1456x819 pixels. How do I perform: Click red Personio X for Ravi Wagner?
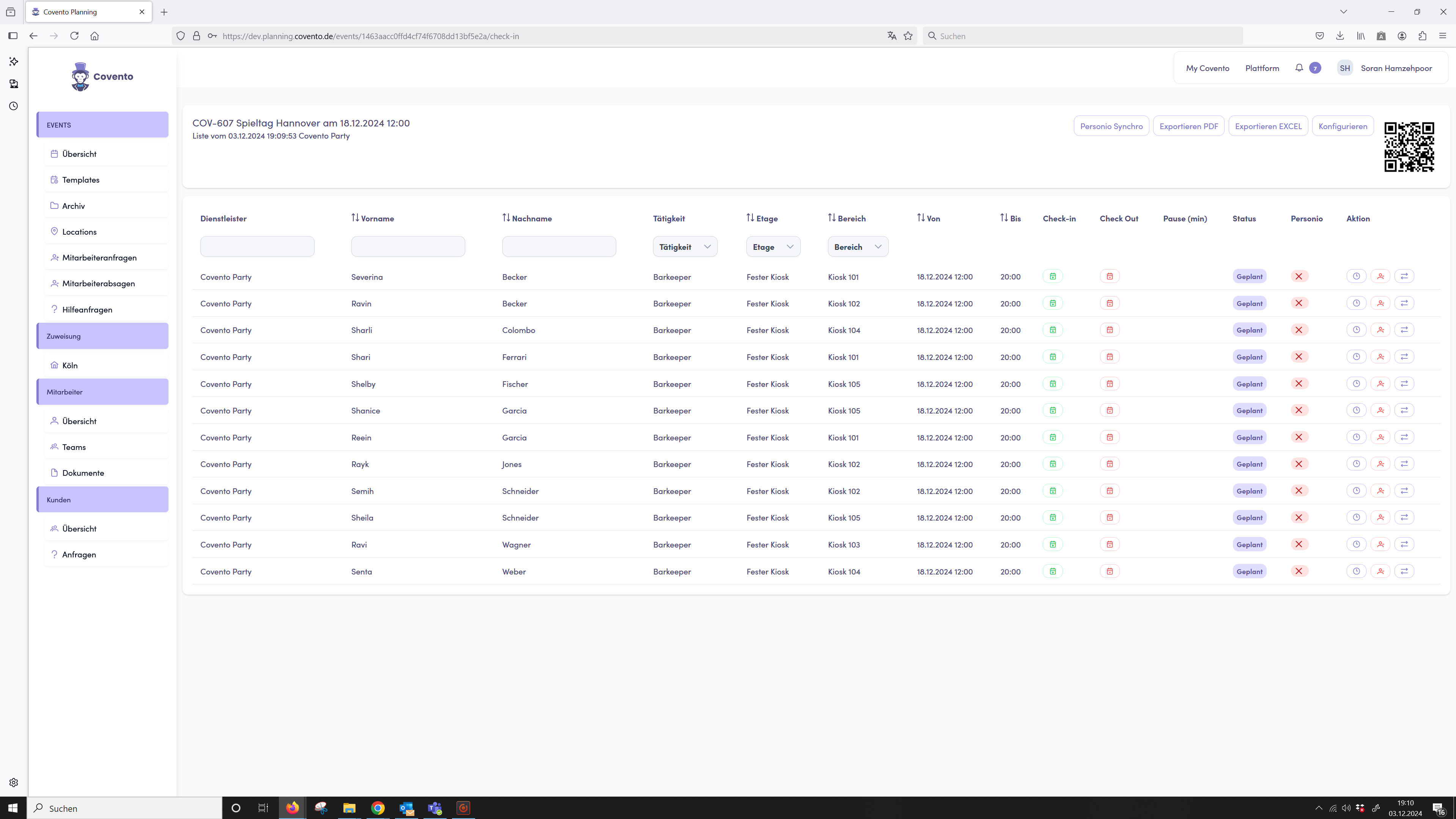click(x=1299, y=544)
